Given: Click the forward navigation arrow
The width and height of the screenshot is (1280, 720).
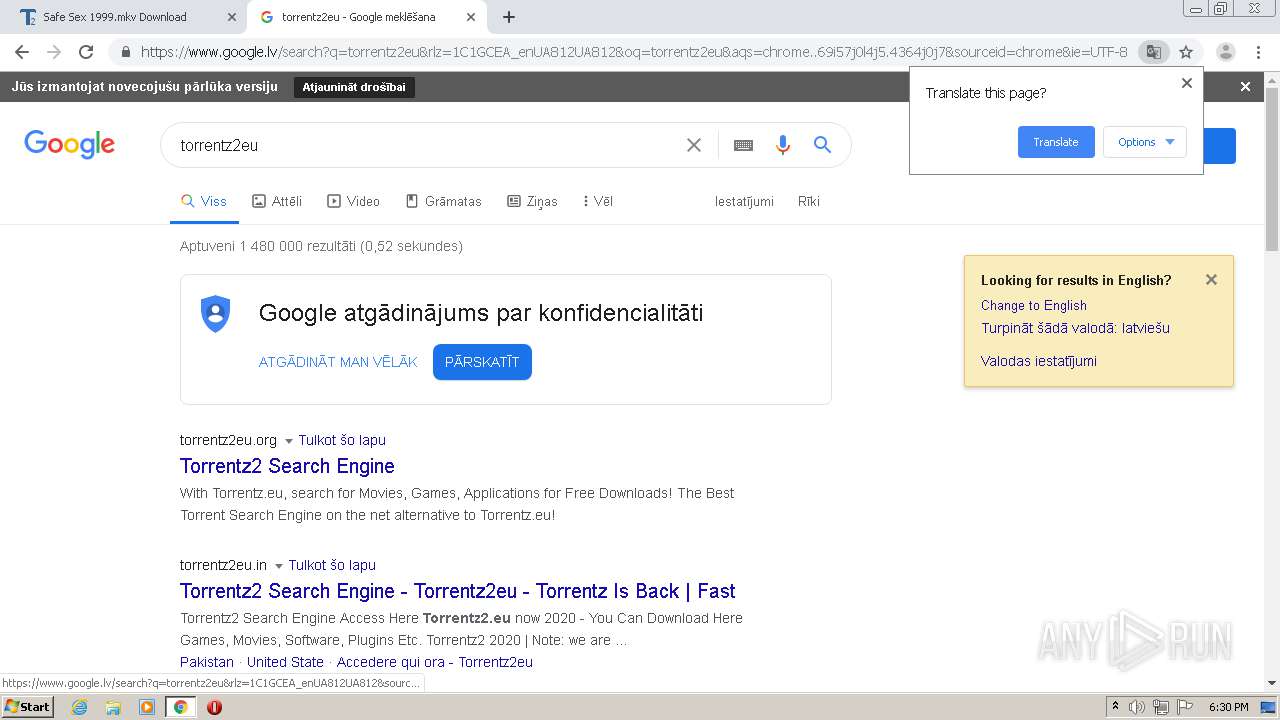Looking at the screenshot, I should (x=54, y=52).
